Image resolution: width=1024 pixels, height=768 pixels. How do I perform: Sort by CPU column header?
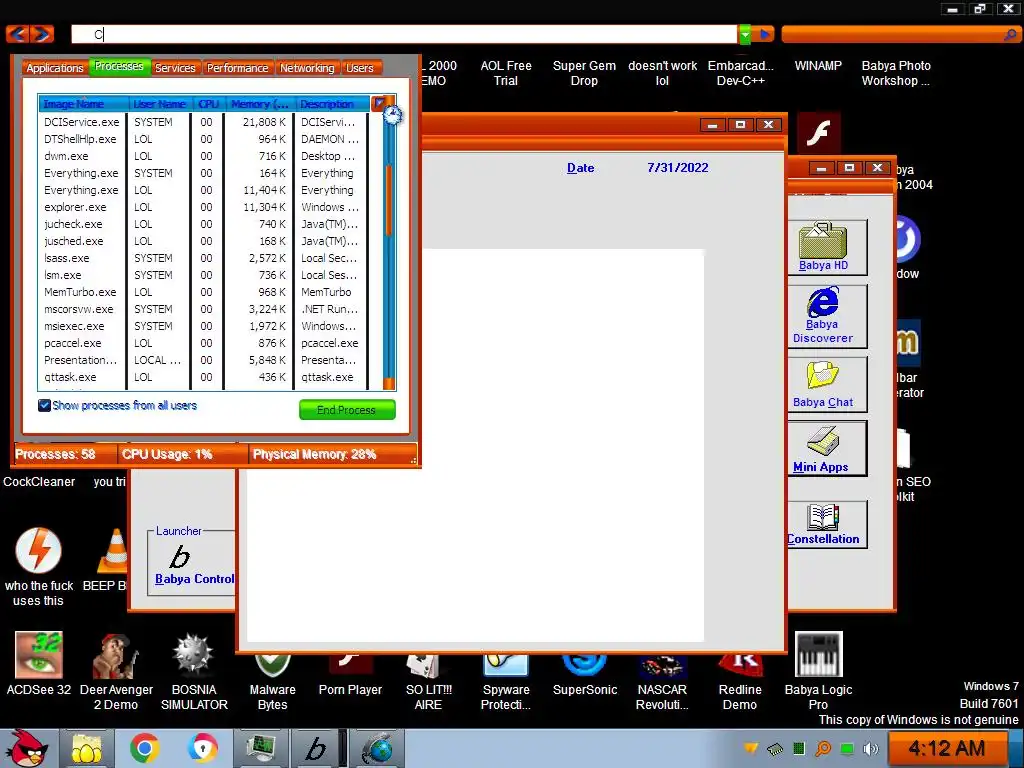point(209,104)
